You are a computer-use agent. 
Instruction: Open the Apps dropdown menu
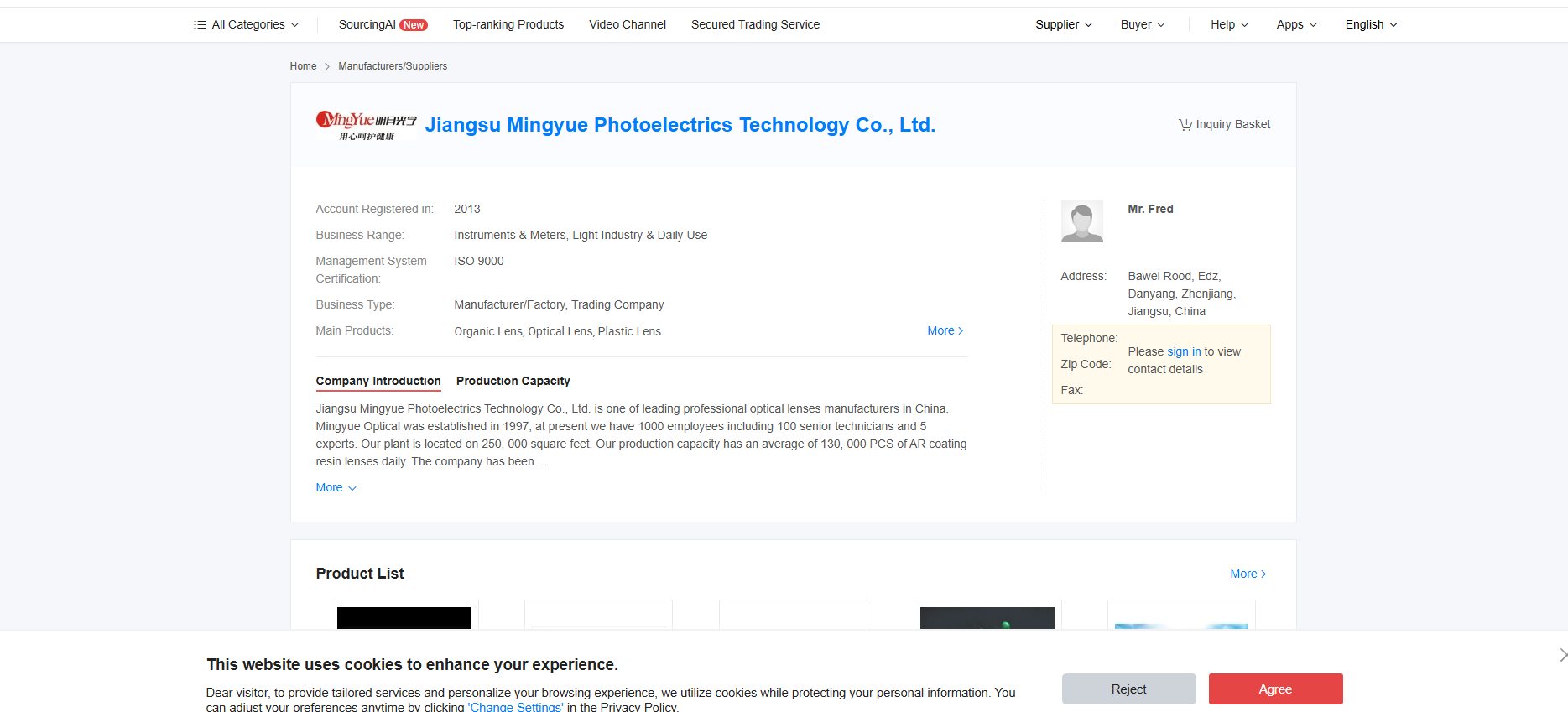pyautogui.click(x=1296, y=25)
